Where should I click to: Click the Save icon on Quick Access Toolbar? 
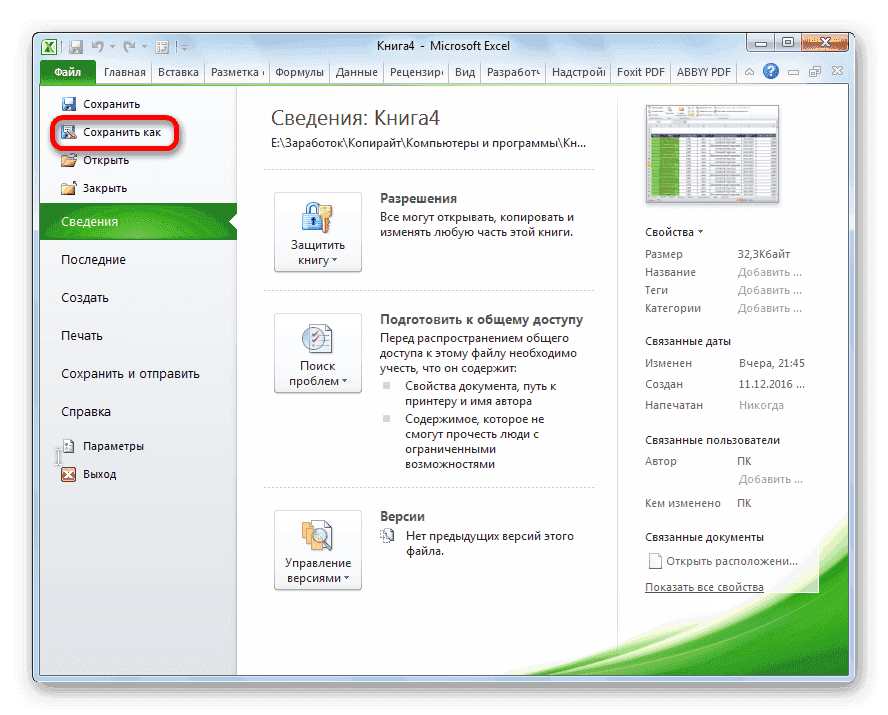pos(75,46)
